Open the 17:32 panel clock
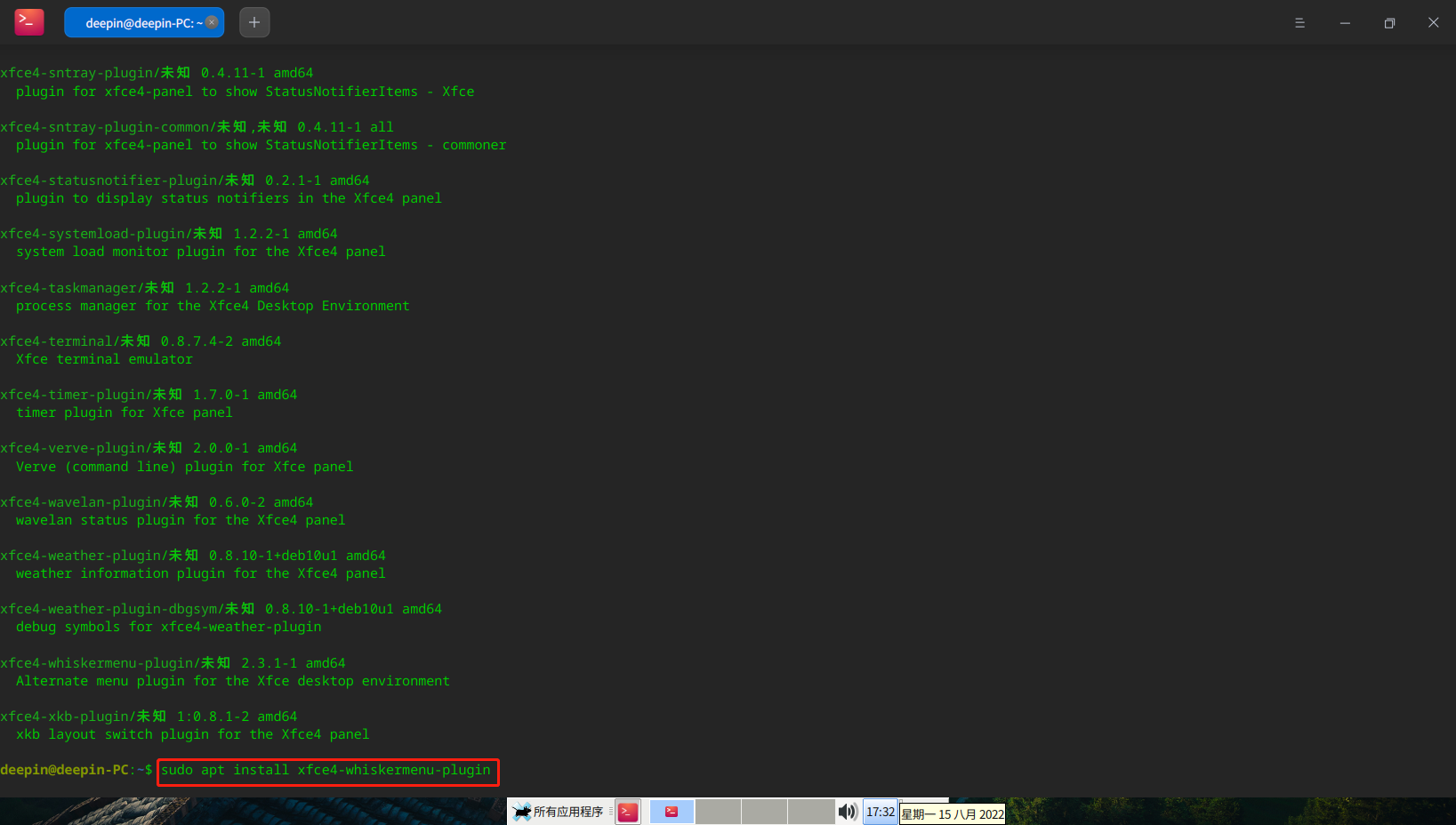The height and width of the screenshot is (825, 1456). click(881, 812)
